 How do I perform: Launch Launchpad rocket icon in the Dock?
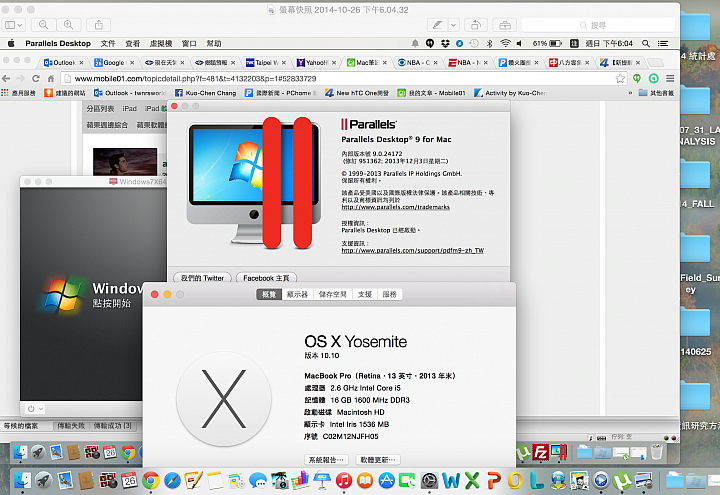pyautogui.click(x=44, y=481)
